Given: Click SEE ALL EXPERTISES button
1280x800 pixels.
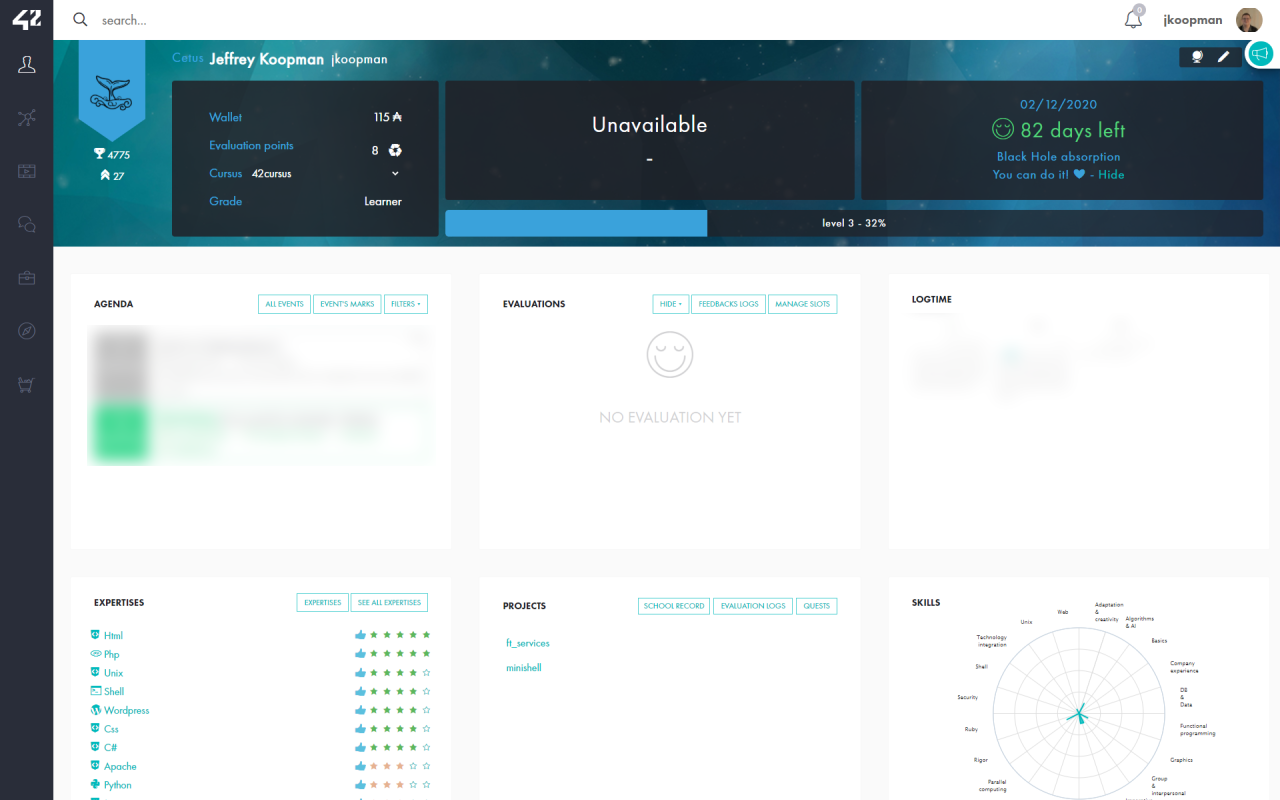Looking at the screenshot, I should (x=389, y=603).
